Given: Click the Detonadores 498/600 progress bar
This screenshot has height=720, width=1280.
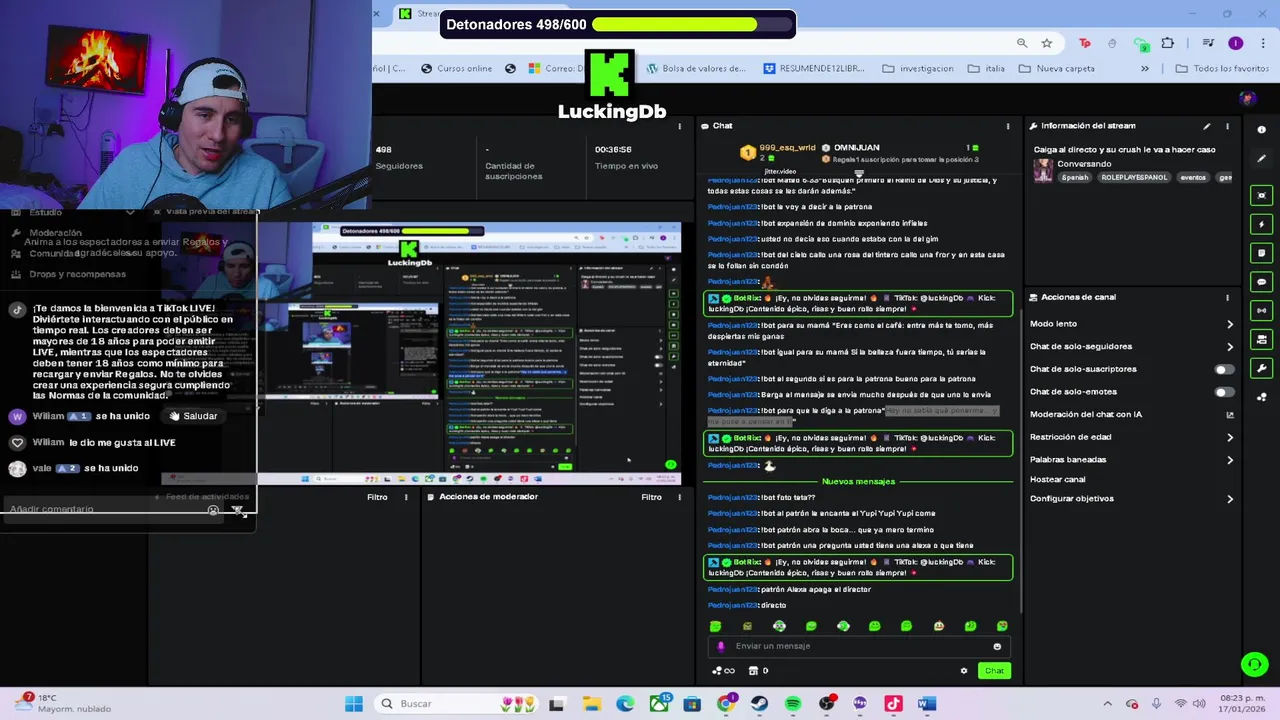Looking at the screenshot, I should (x=618, y=24).
